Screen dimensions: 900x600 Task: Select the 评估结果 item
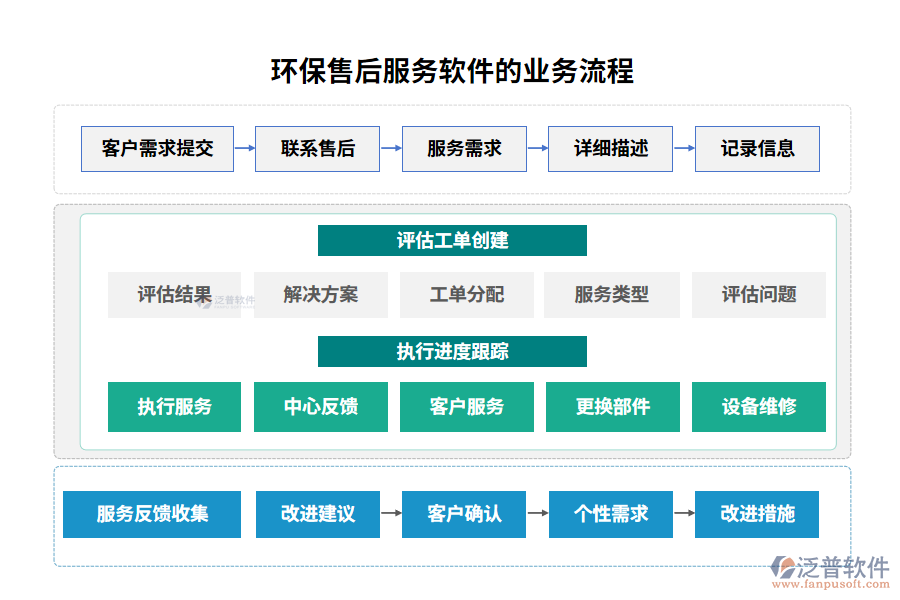[174, 295]
